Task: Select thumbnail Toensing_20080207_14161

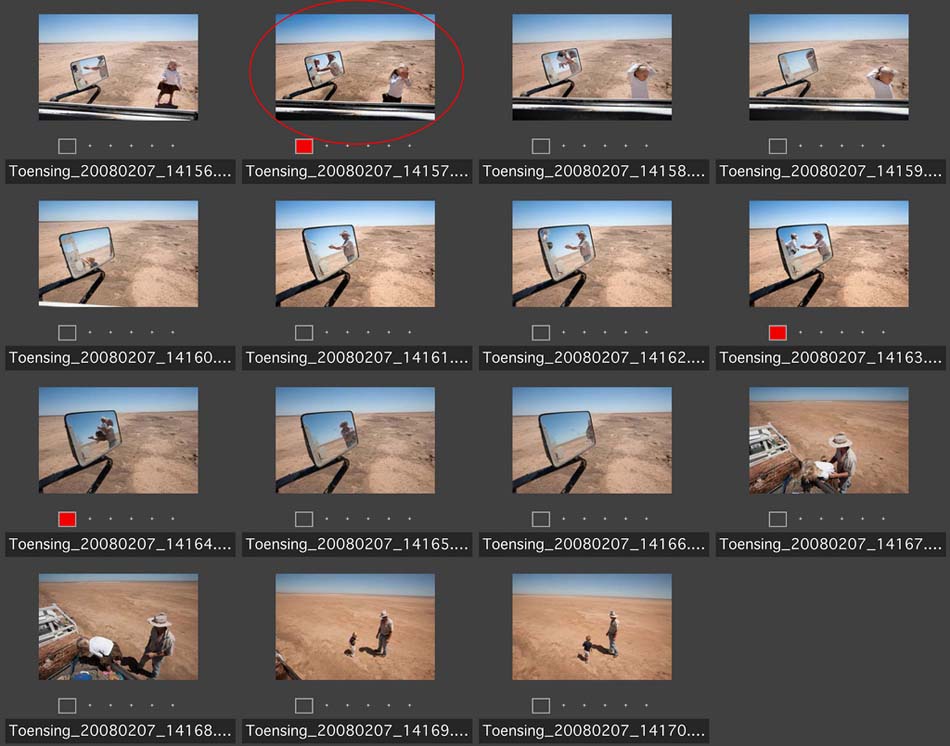Action: coord(355,254)
